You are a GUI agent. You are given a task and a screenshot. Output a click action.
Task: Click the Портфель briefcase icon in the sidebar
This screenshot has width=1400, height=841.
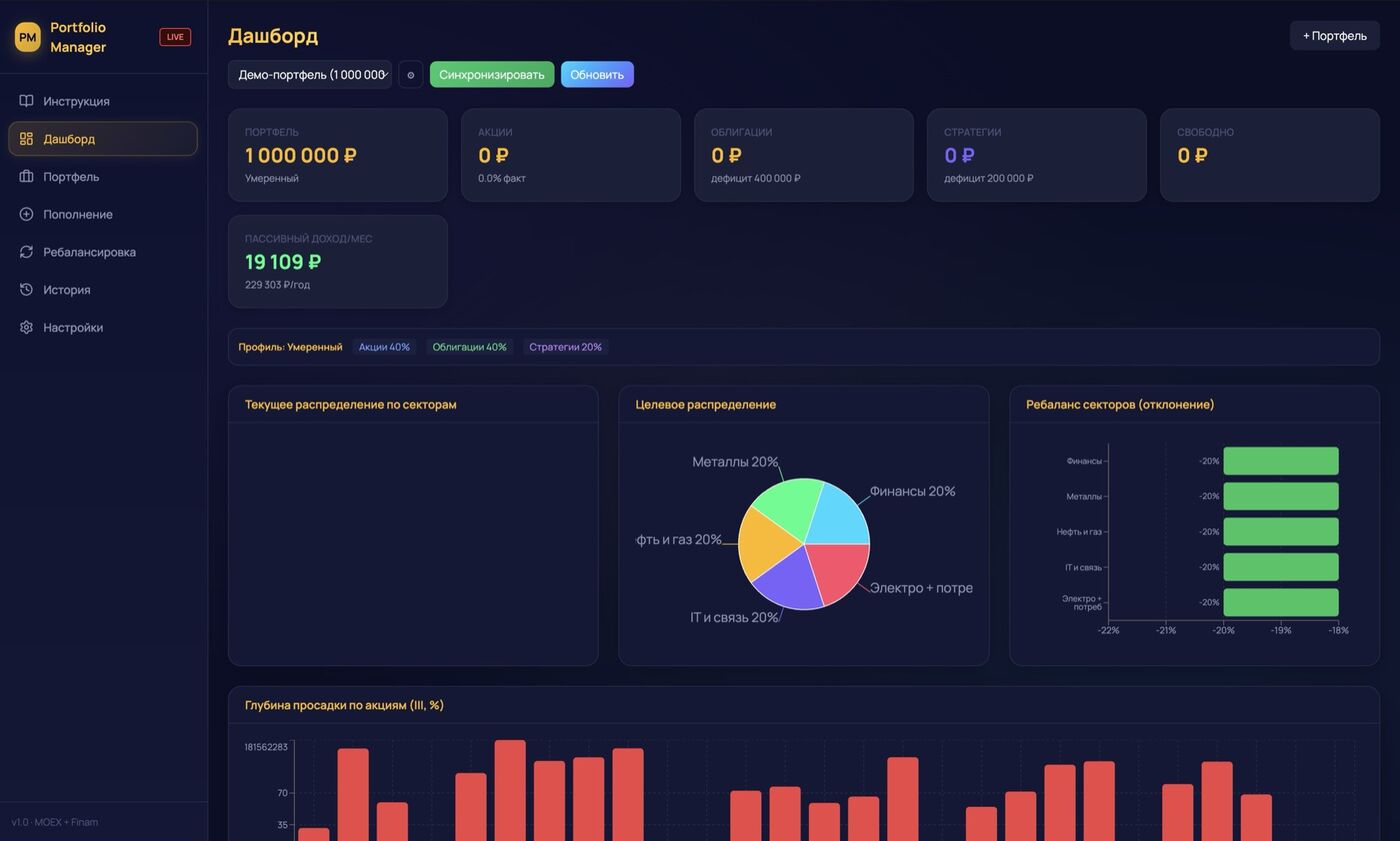(x=26, y=177)
